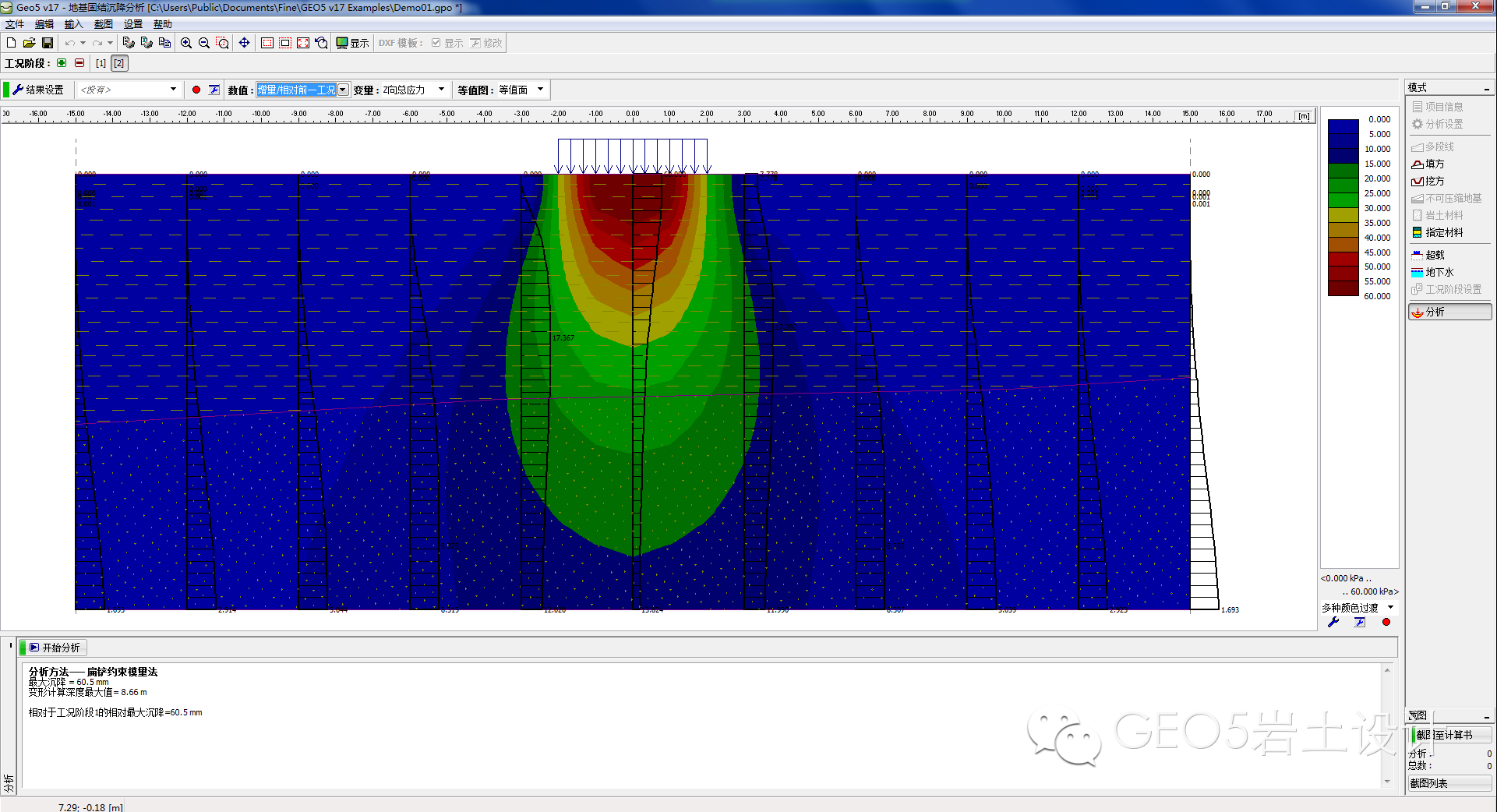Click the zoom out magnifier icon
Viewport: 1497px width, 812px height.
click(204, 43)
